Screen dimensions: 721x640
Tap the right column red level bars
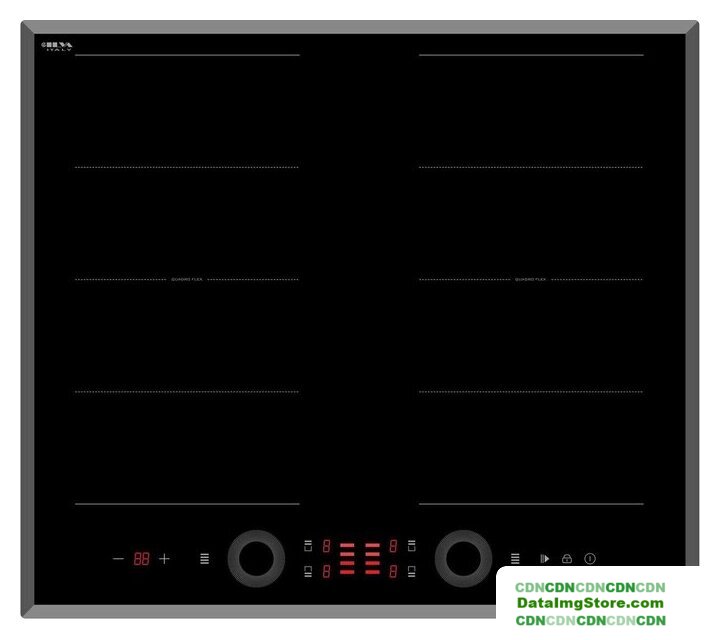372,559
